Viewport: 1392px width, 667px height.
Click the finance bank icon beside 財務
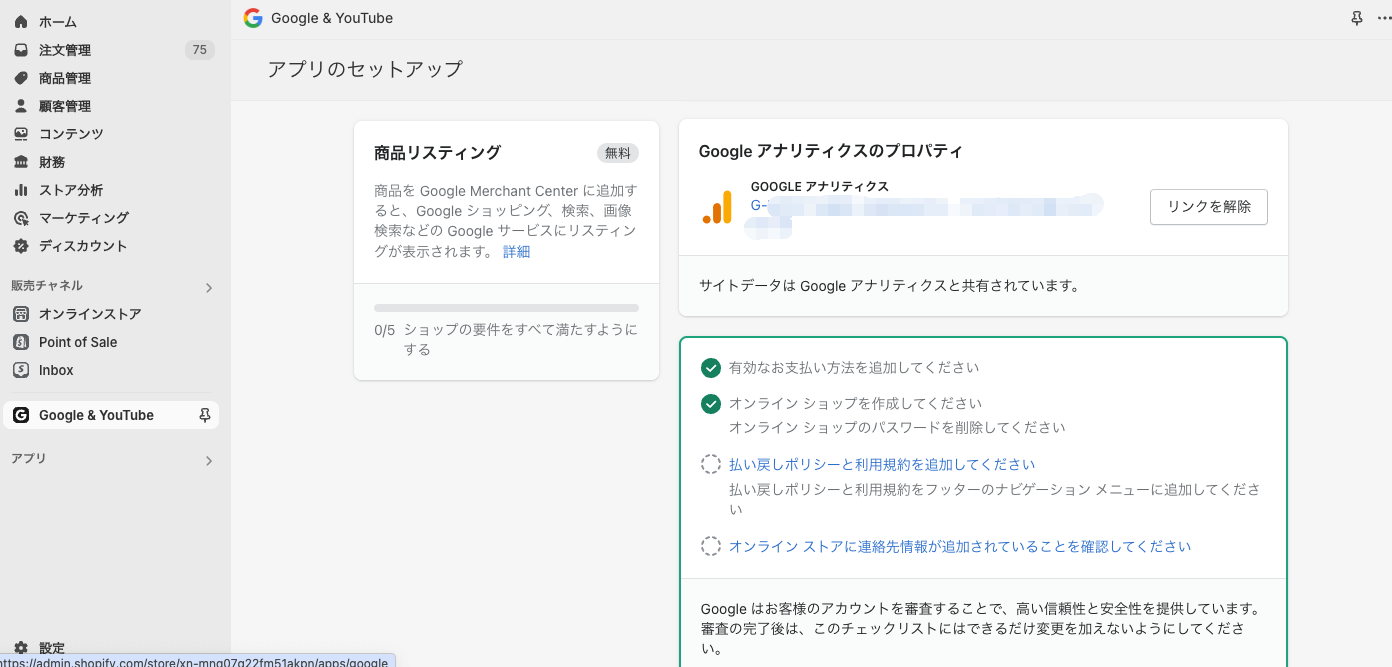(x=21, y=162)
